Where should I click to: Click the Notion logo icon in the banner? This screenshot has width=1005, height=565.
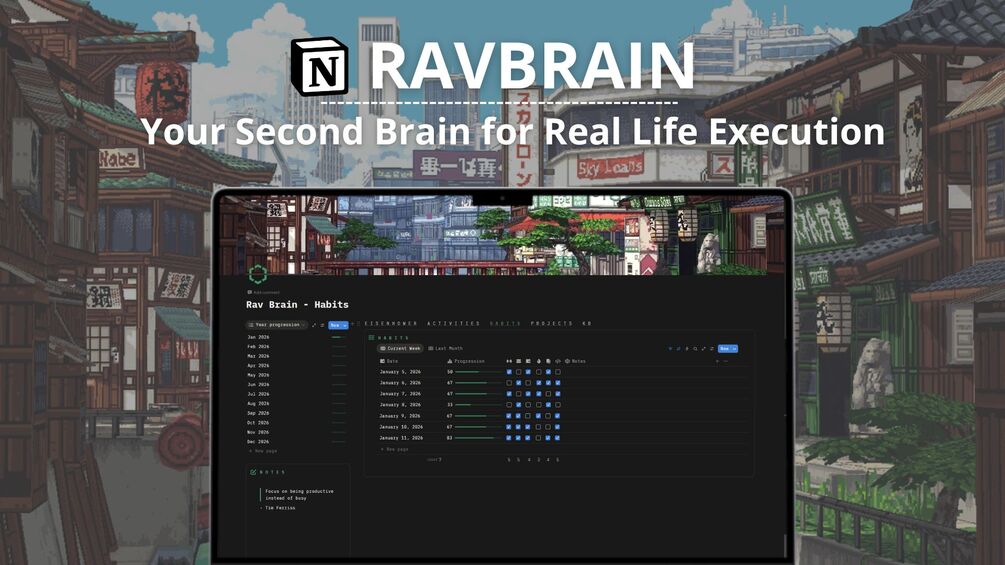pyautogui.click(x=320, y=67)
